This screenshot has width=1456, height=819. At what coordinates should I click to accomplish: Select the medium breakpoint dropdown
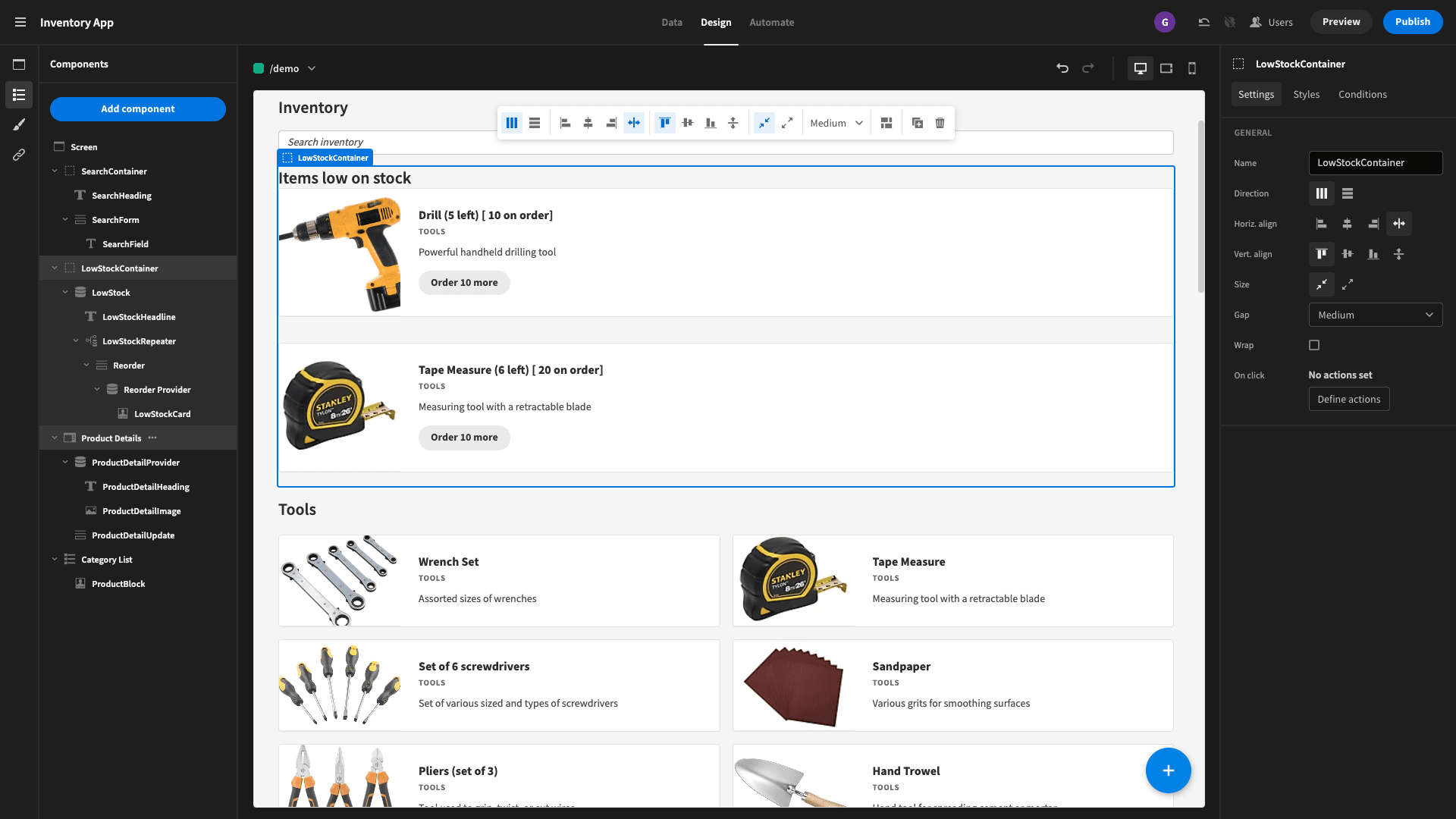point(836,122)
